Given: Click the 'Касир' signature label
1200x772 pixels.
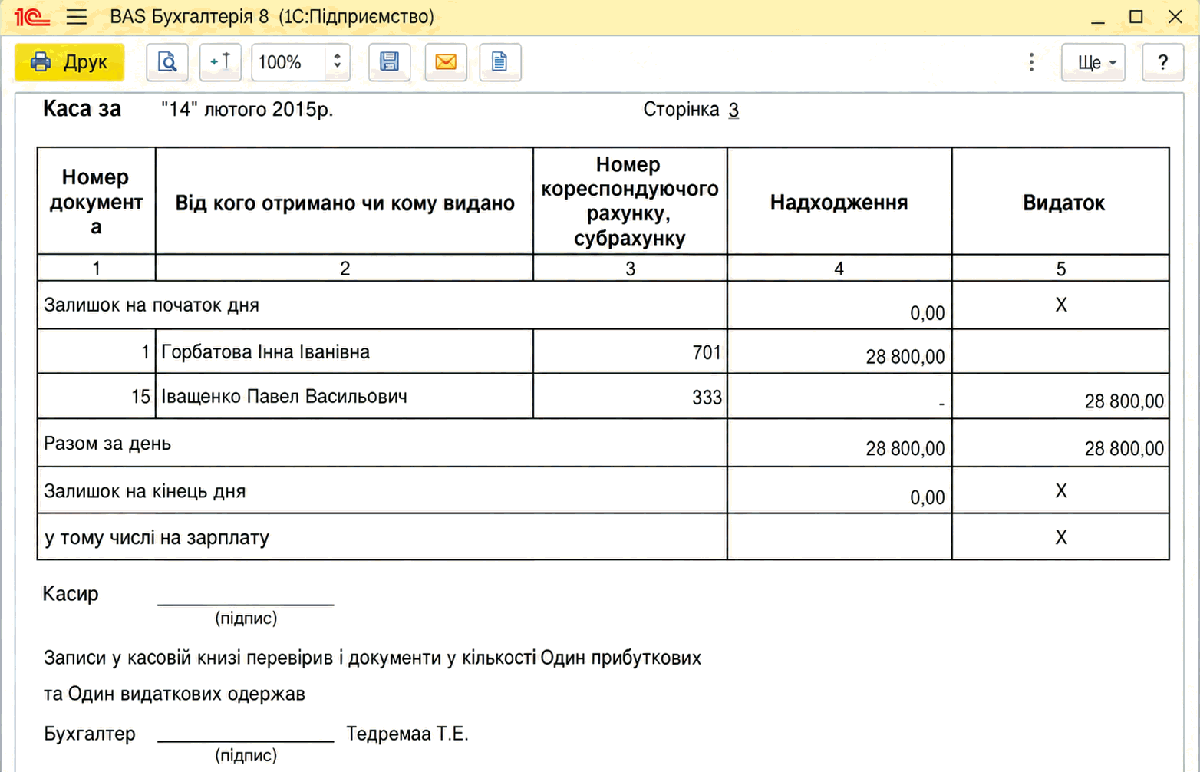Looking at the screenshot, I should pos(71,594).
